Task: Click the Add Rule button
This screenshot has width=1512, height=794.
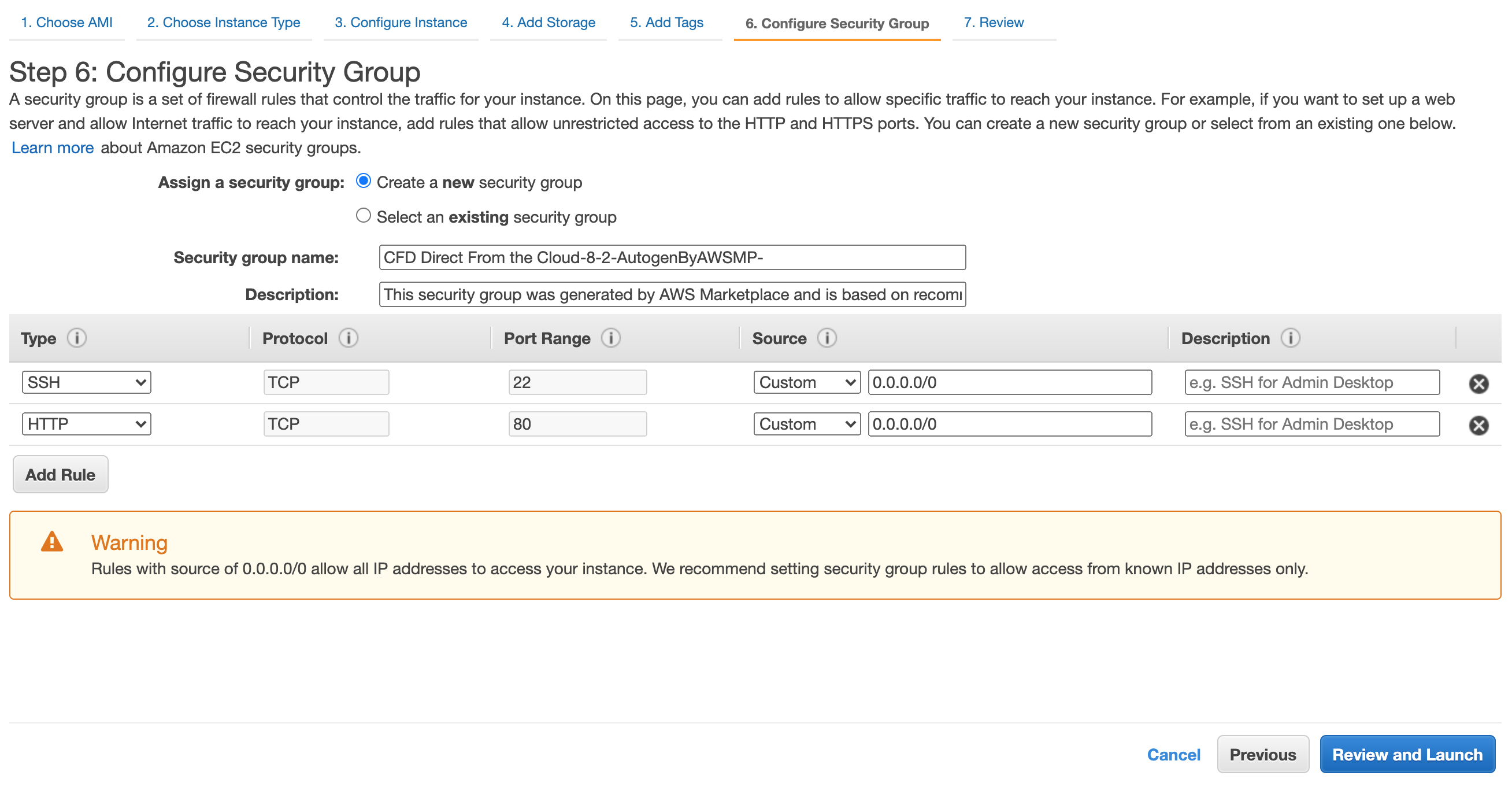Action: [60, 475]
